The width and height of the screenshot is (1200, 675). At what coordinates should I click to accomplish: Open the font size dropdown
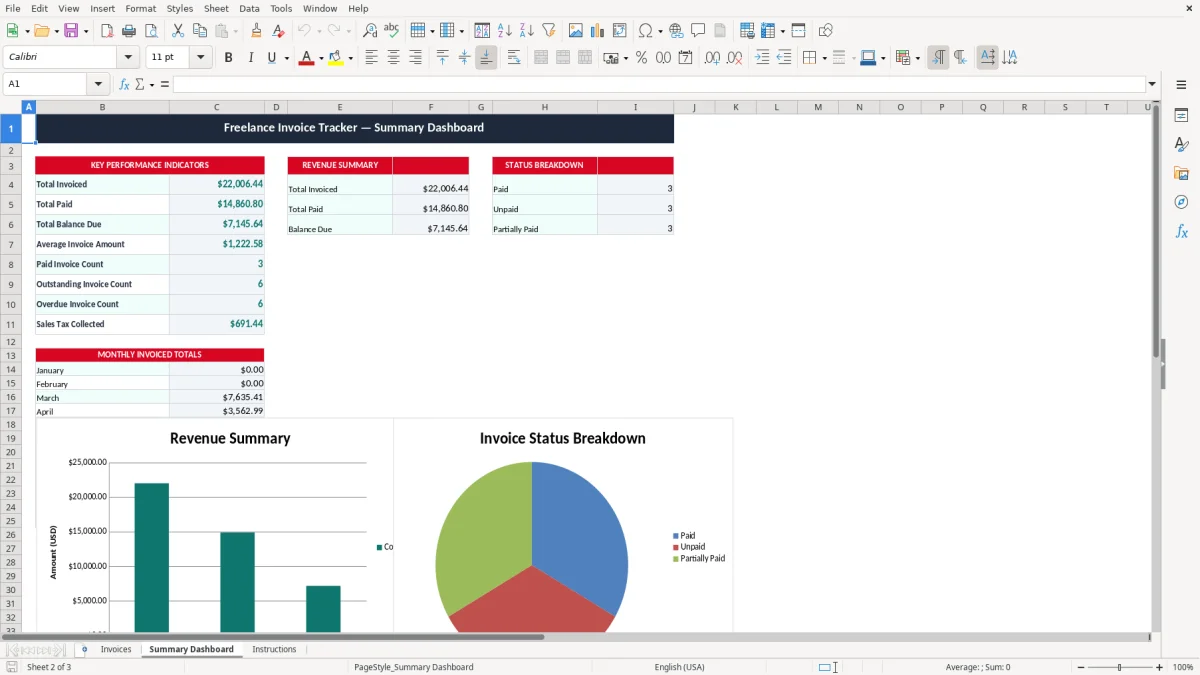tap(200, 58)
